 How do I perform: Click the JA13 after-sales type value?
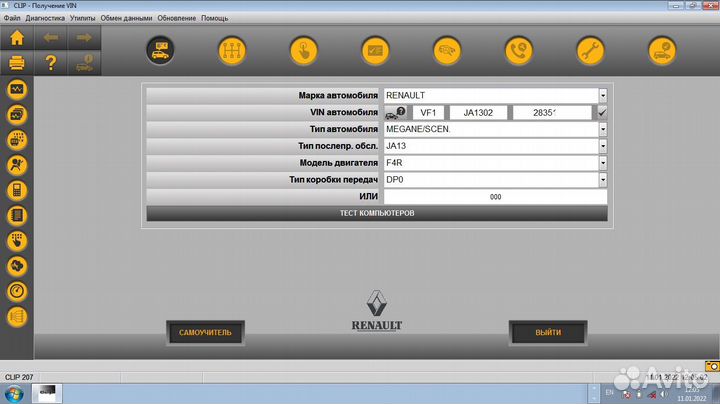click(396, 146)
